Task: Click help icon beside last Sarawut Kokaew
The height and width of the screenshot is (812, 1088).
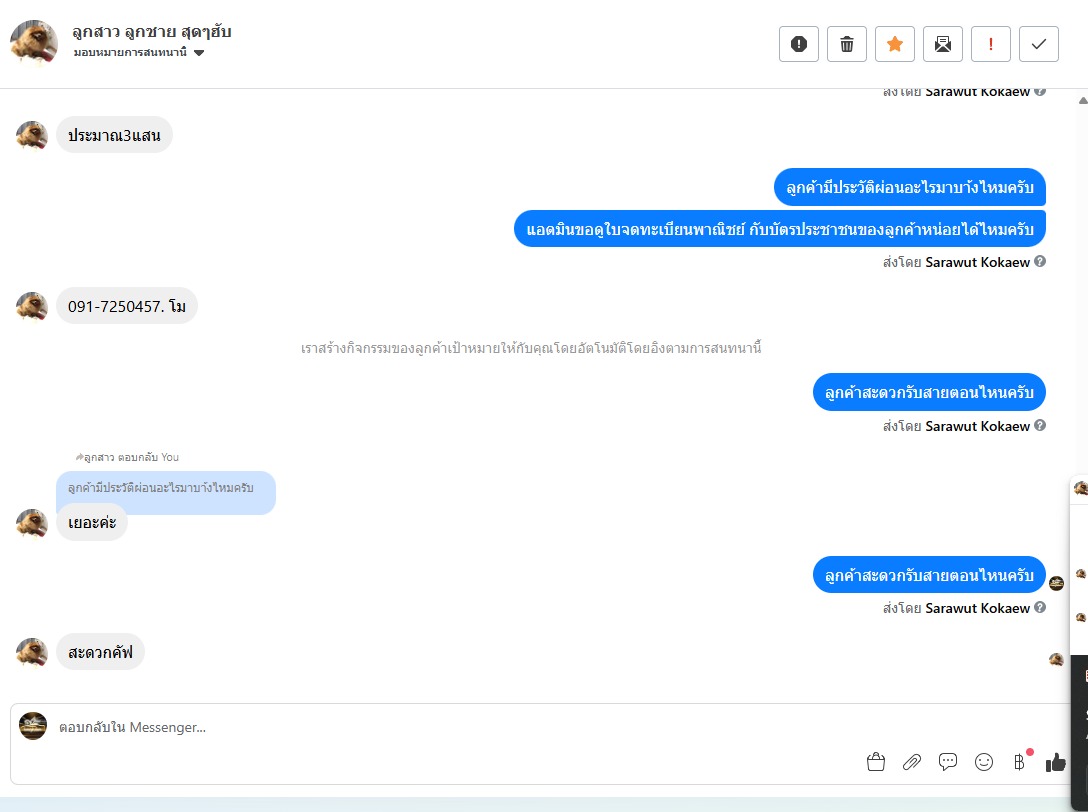Action: click(1040, 607)
